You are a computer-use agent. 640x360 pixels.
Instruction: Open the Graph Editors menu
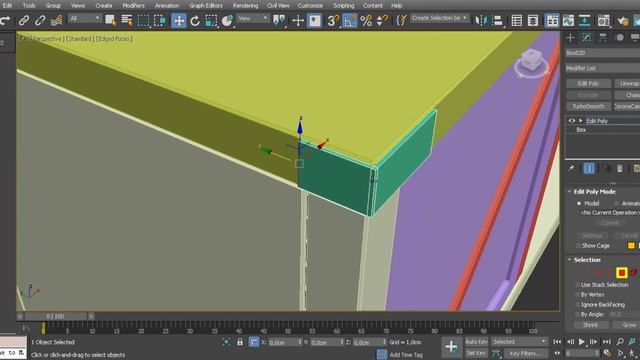[x=206, y=6]
